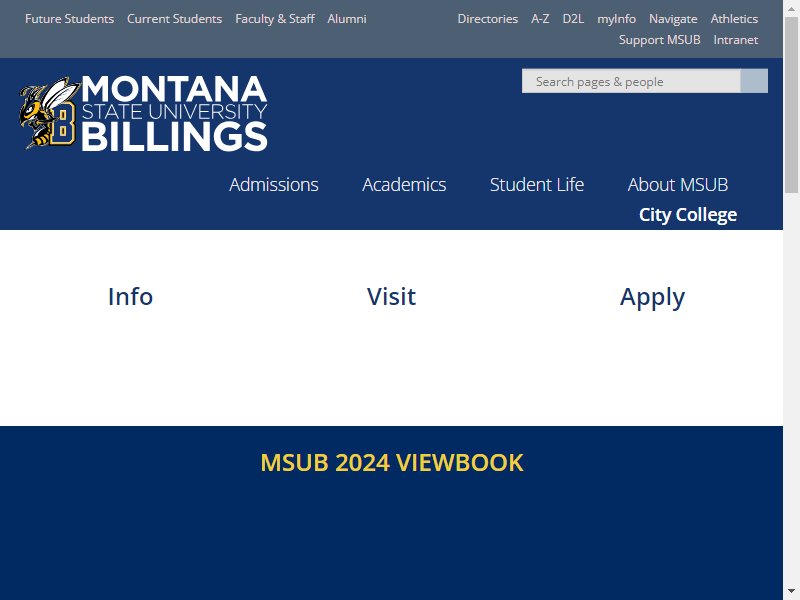The width and height of the screenshot is (800, 600).
Task: Open the A-Z index
Action: (x=540, y=19)
